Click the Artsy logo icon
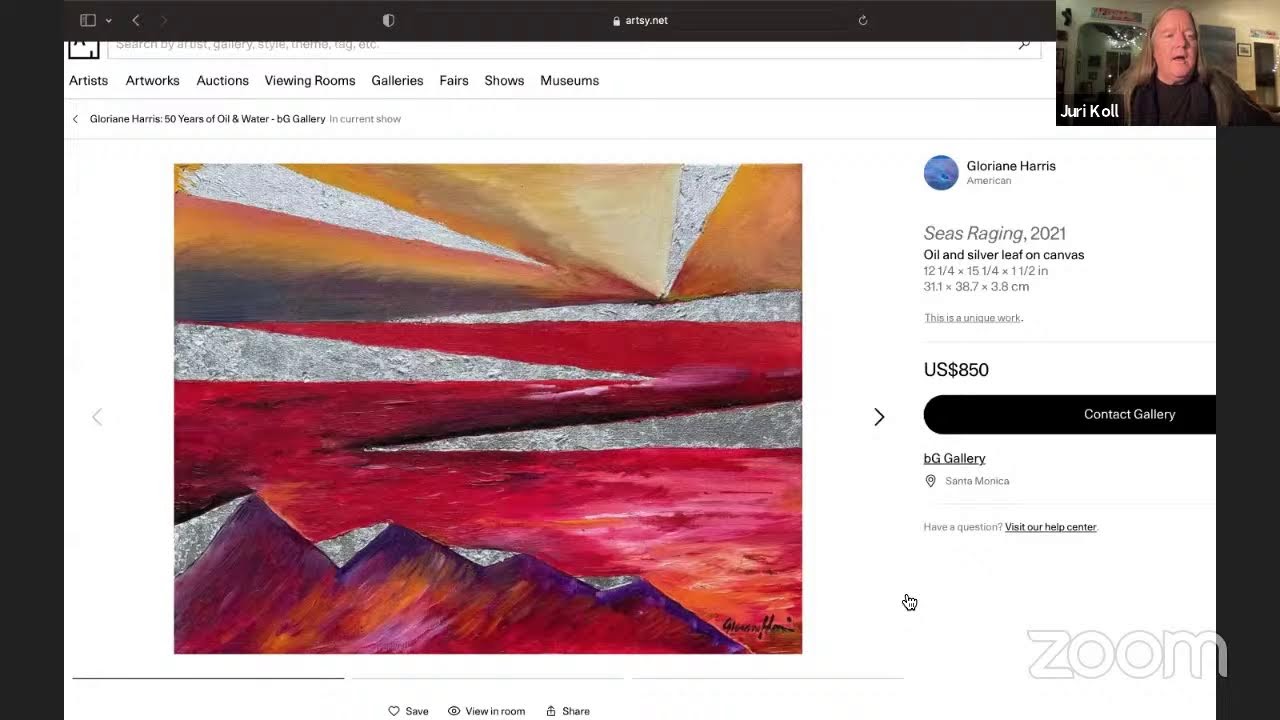 click(x=83, y=47)
